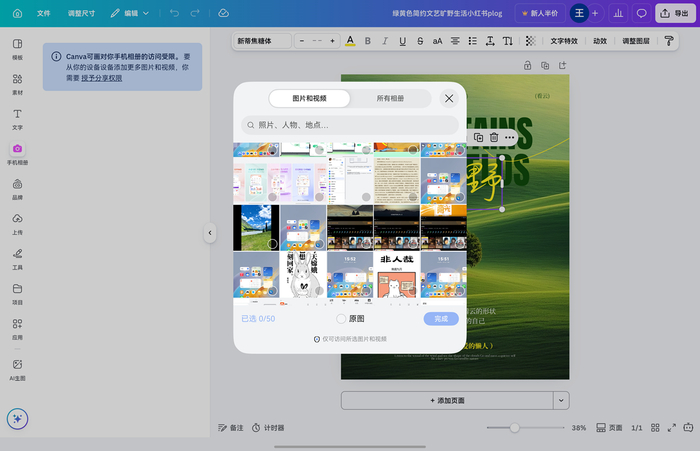The width and height of the screenshot is (700, 451).
Task: Select the 文字 (Text) sidebar tool
Action: (17, 119)
